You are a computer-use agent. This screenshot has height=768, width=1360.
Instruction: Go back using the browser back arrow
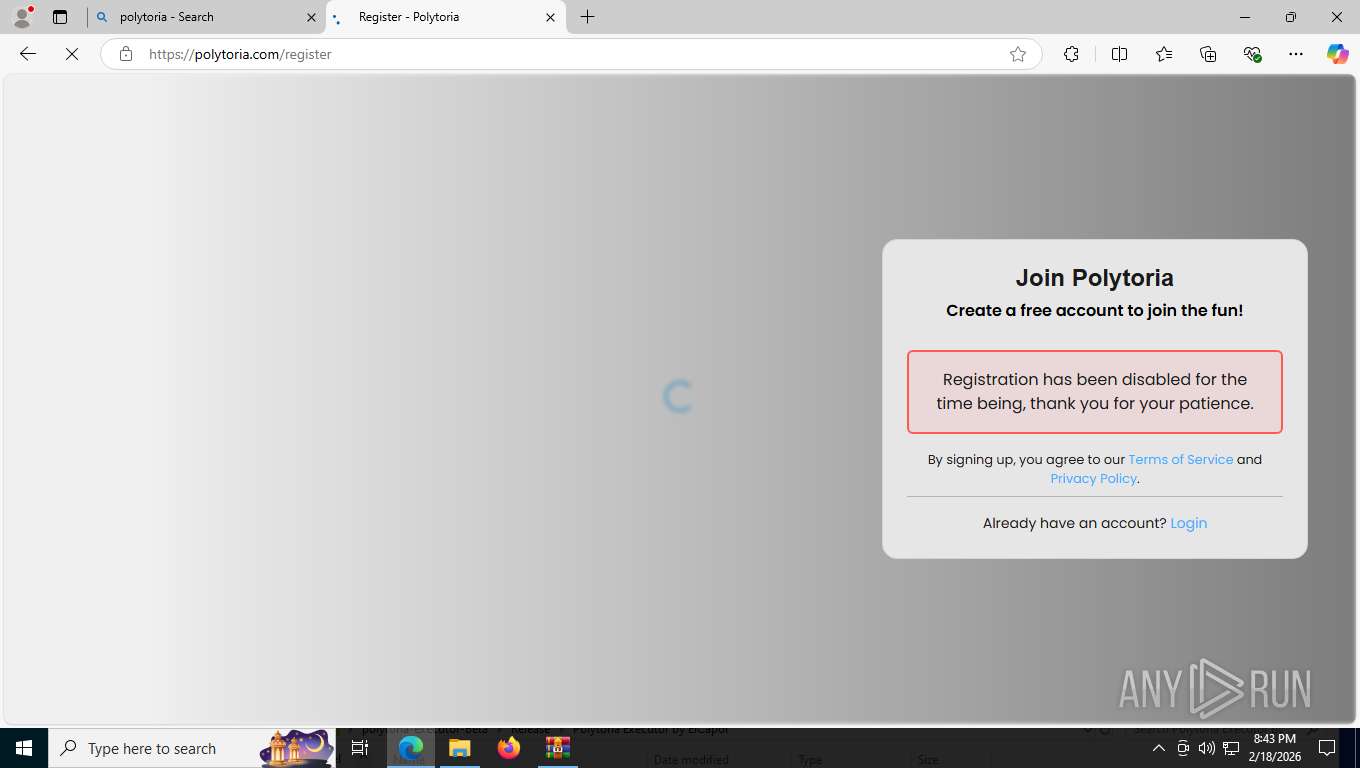(x=28, y=54)
